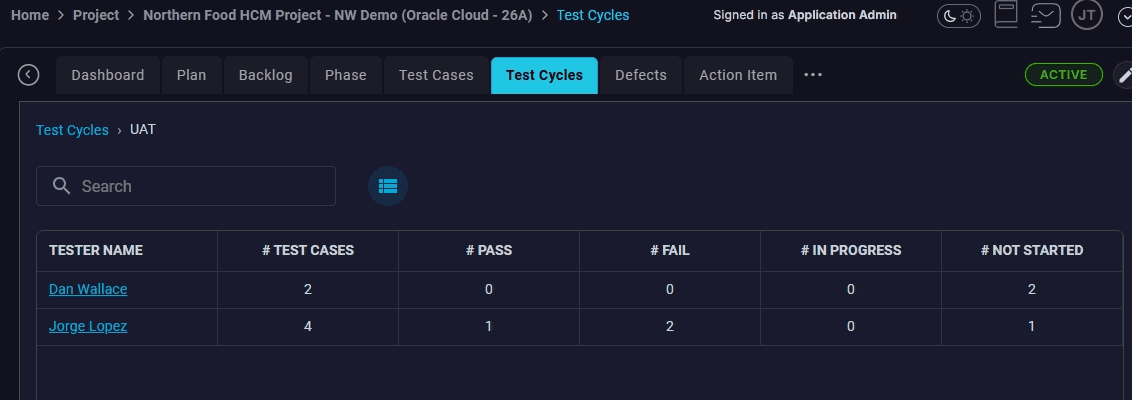
Task: Expand the chevron beside the JT avatar
Action: (x=1124, y=16)
